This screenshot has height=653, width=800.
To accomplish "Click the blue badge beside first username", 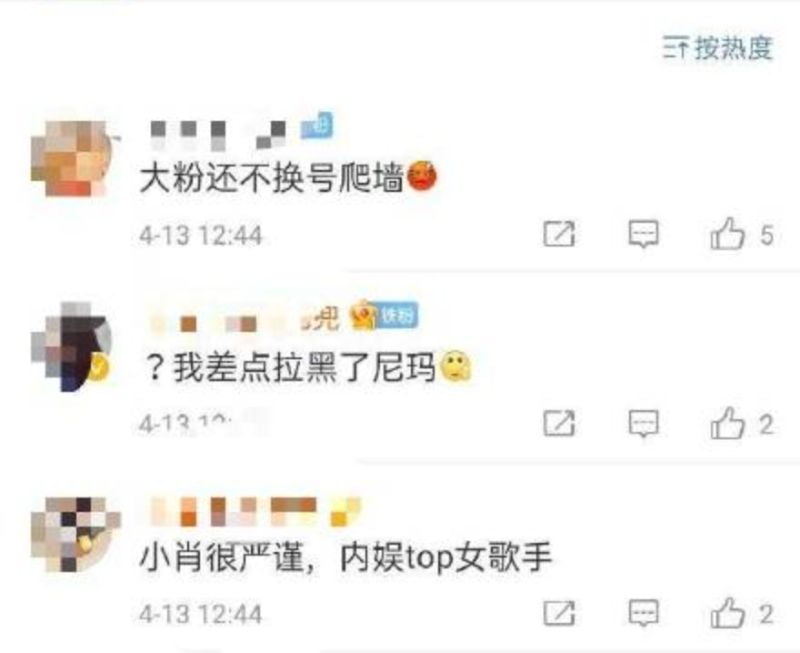I will [x=316, y=125].
